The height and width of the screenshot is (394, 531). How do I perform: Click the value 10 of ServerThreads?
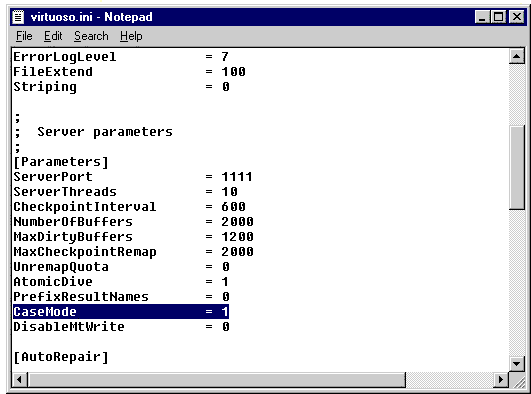(x=229, y=192)
